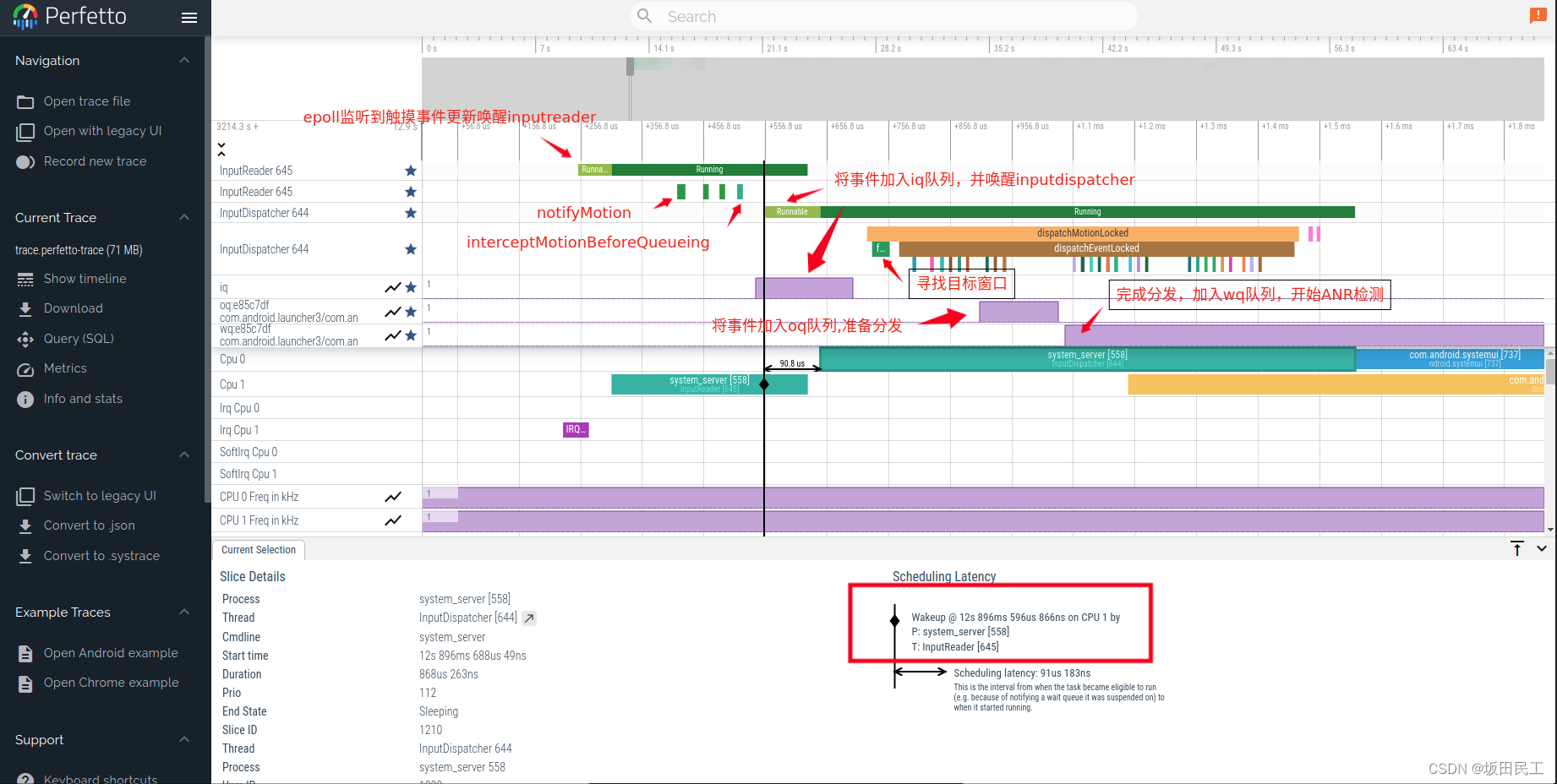The width and height of the screenshot is (1557, 784).
Task: Click the tracks vertical scrollbar
Action: (x=1550, y=372)
